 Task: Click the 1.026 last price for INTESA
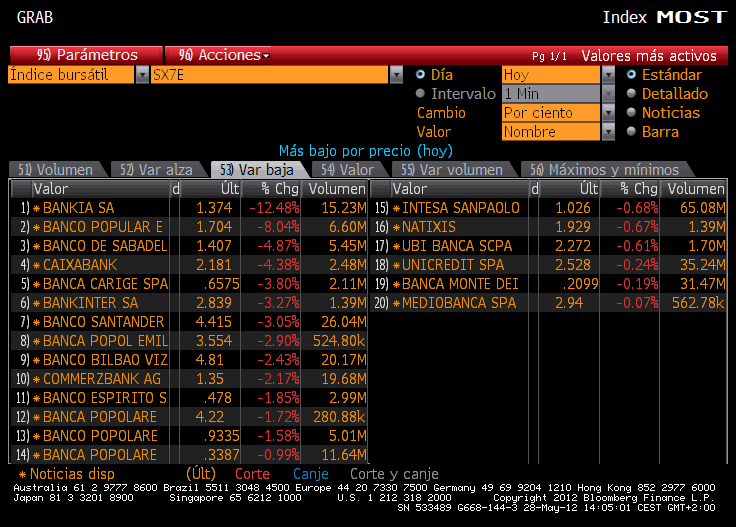pyautogui.click(x=573, y=208)
